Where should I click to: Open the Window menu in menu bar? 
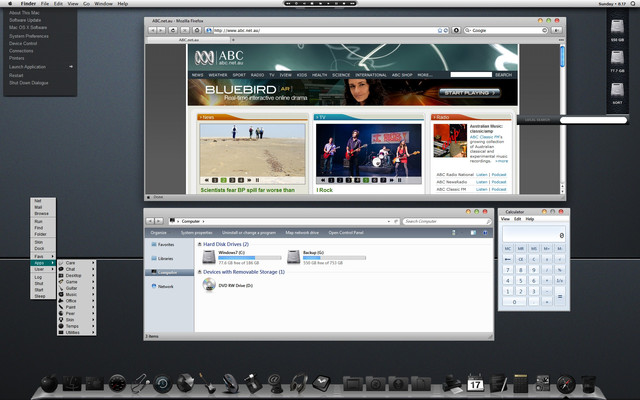103,4
